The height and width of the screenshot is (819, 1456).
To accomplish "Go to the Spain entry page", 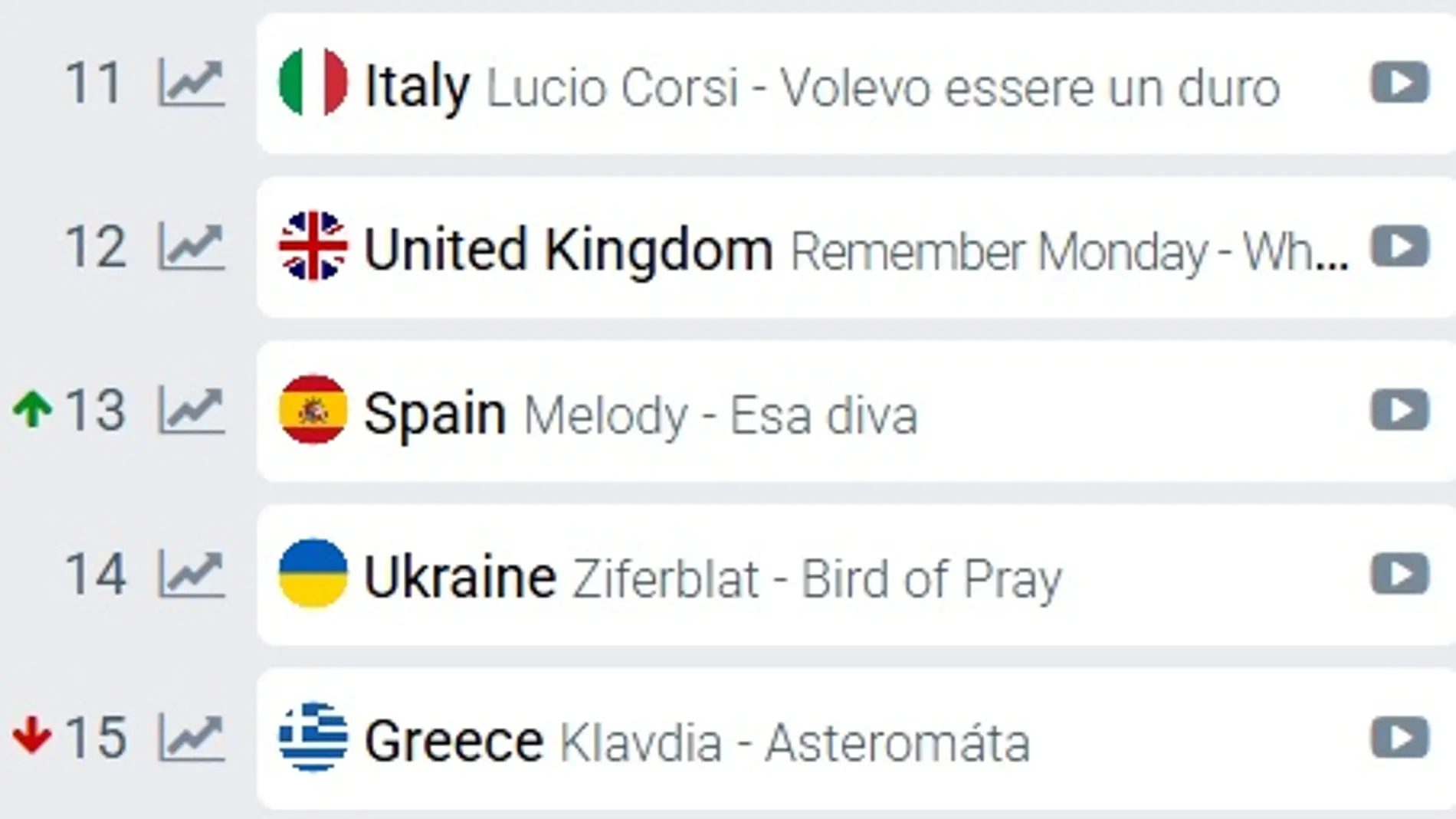I will [435, 414].
